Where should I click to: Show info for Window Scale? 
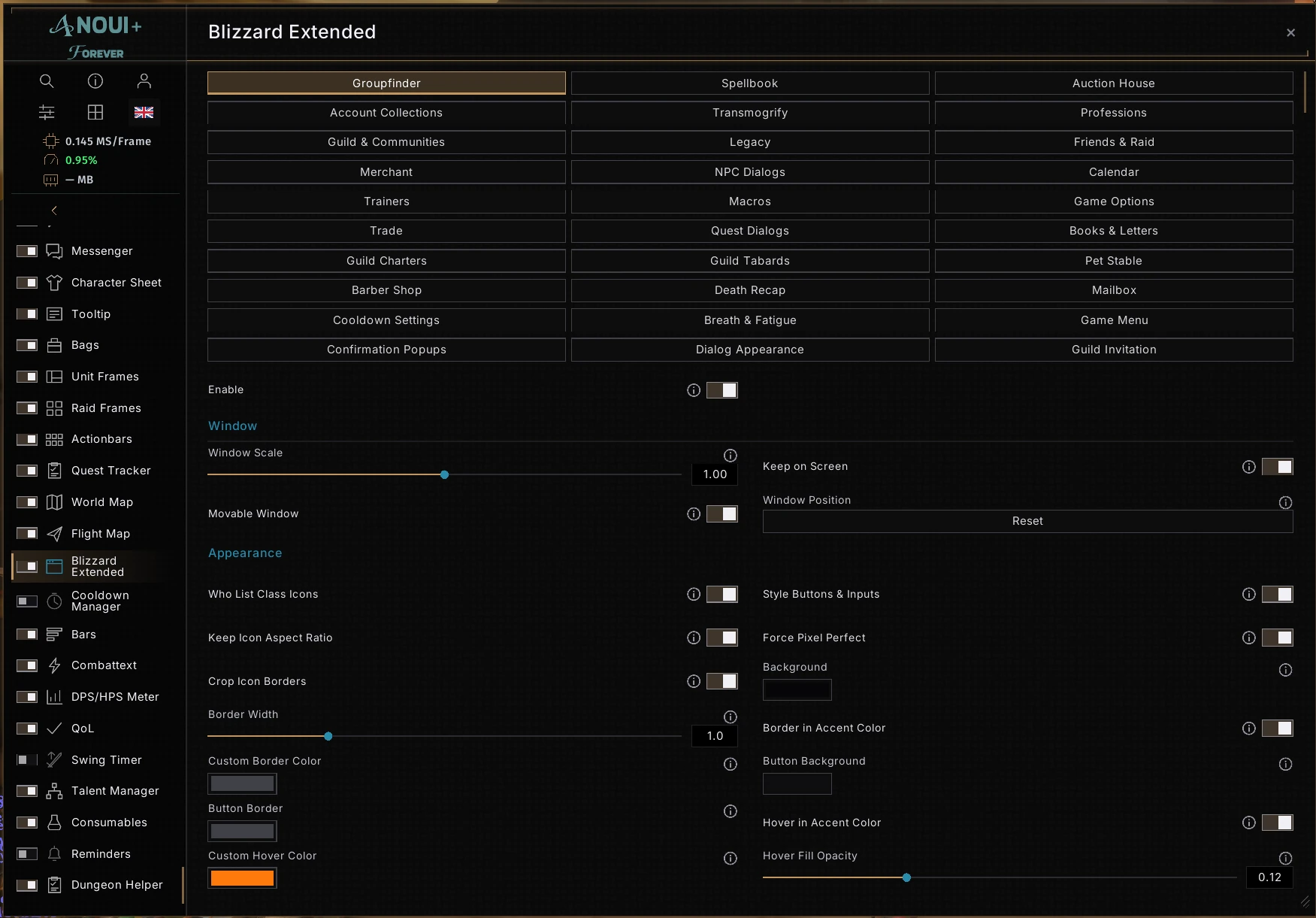pos(730,456)
